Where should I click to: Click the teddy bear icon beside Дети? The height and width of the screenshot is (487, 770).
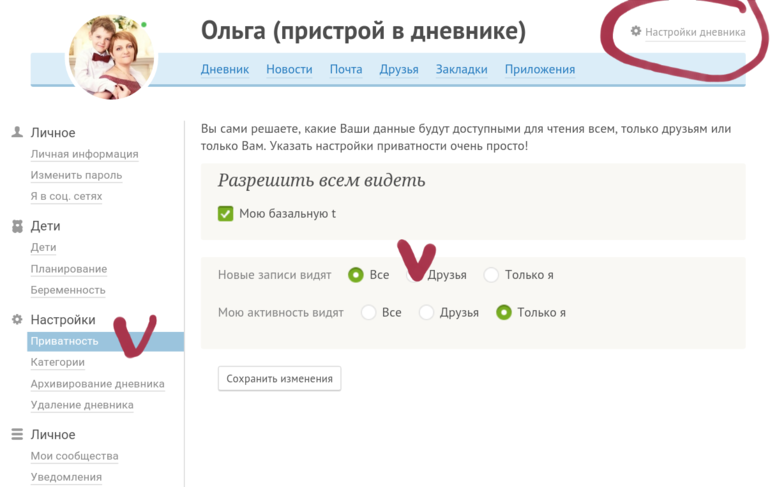pyautogui.click(x=17, y=226)
